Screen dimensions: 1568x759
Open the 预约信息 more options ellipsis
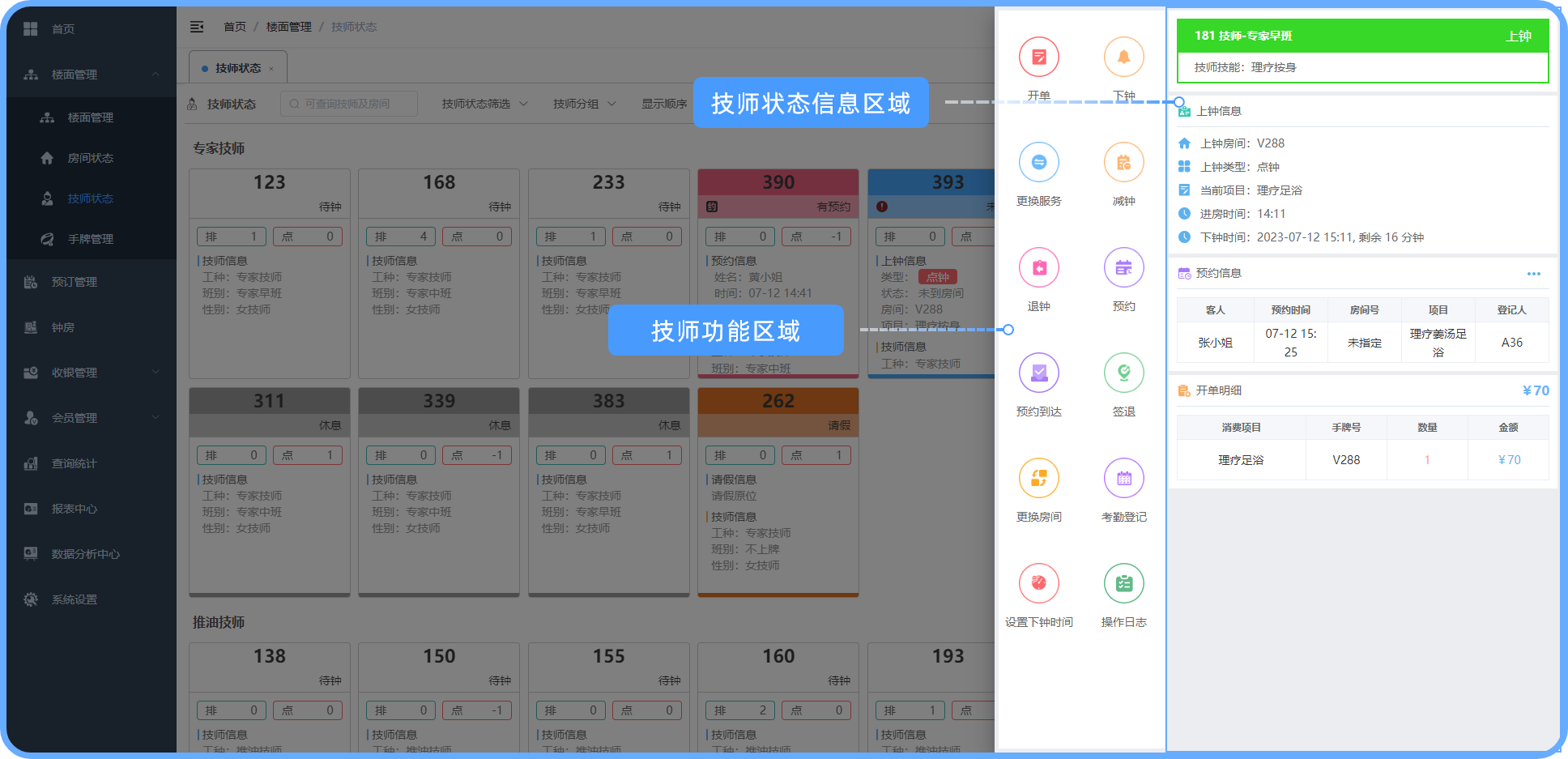click(1534, 274)
